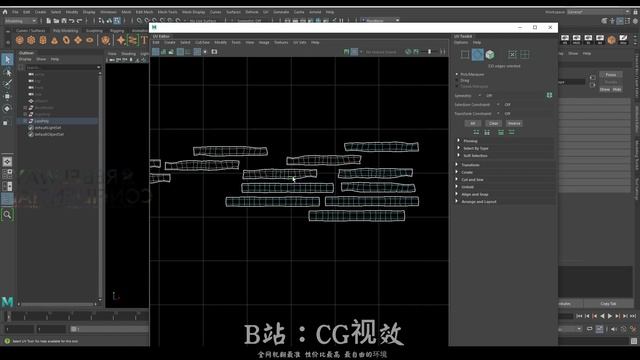The image size is (640, 360).
Task: Select Drag radio option in UV Toolkit
Action: [x=457, y=80]
